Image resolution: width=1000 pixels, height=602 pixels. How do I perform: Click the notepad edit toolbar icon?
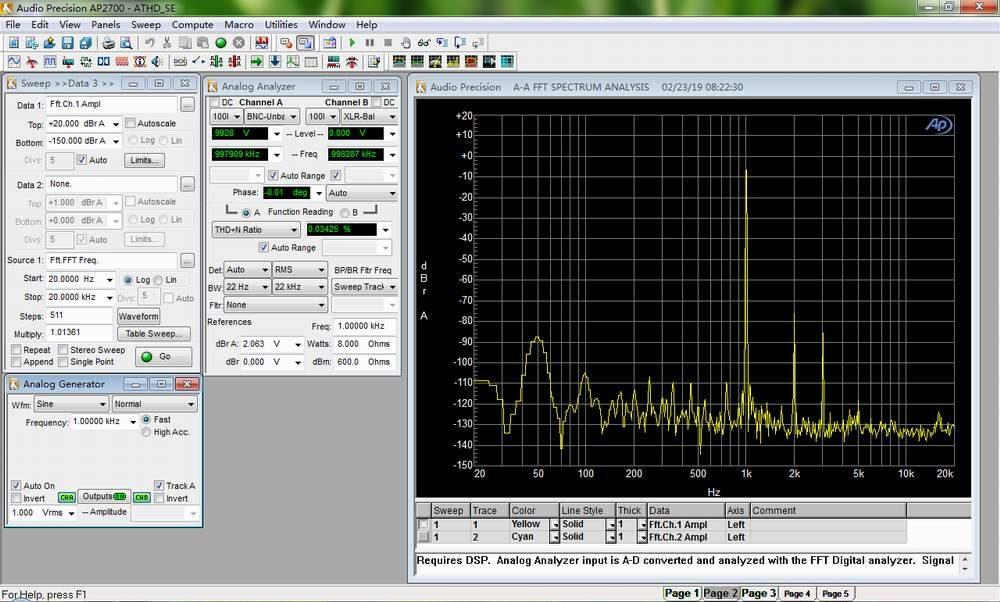tap(374, 61)
